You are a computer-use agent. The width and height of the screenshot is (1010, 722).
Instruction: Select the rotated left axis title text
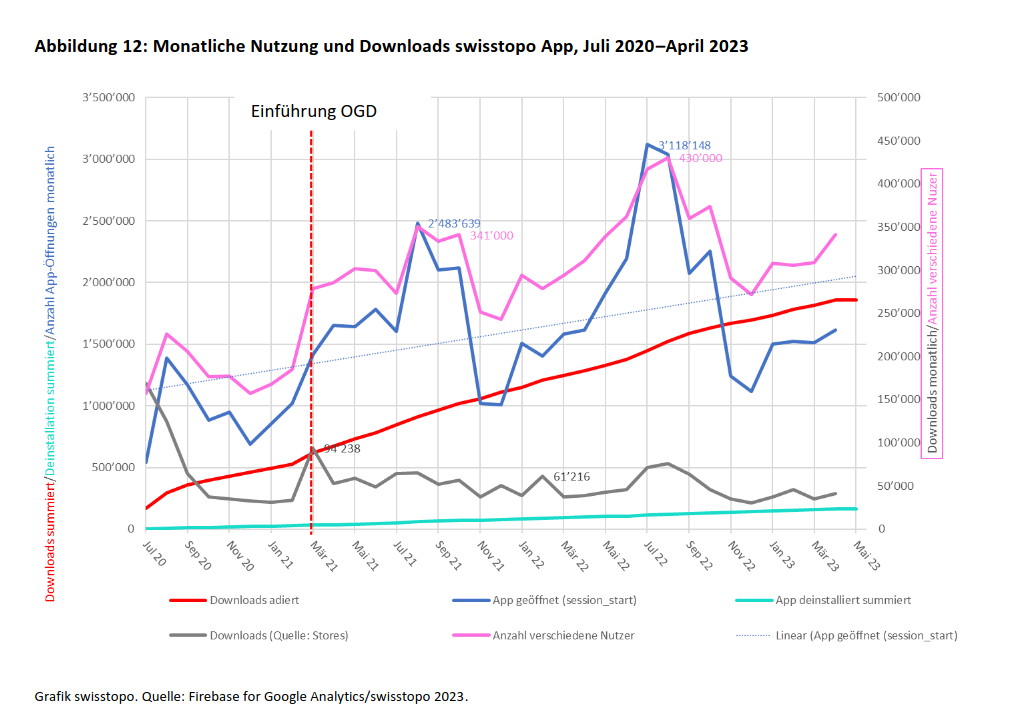[x=50, y=374]
